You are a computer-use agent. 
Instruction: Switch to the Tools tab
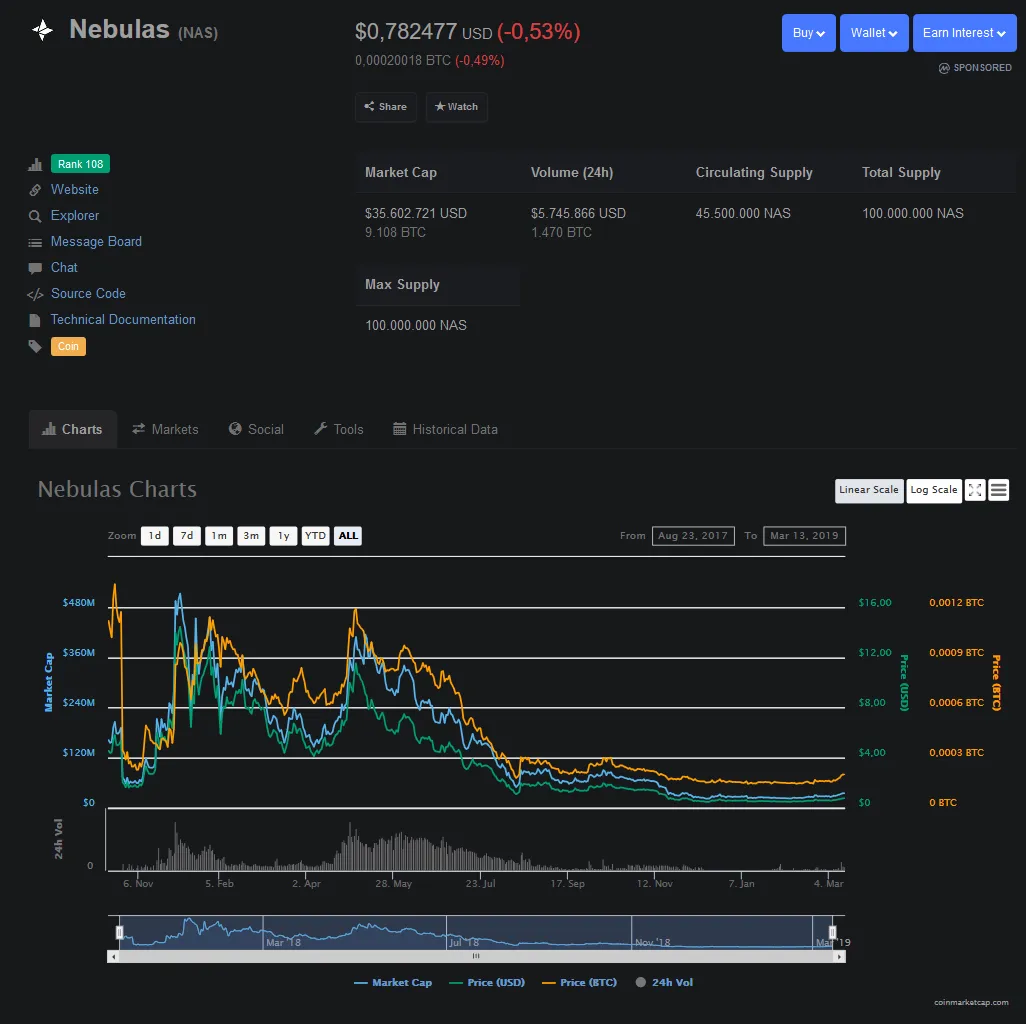tap(339, 429)
